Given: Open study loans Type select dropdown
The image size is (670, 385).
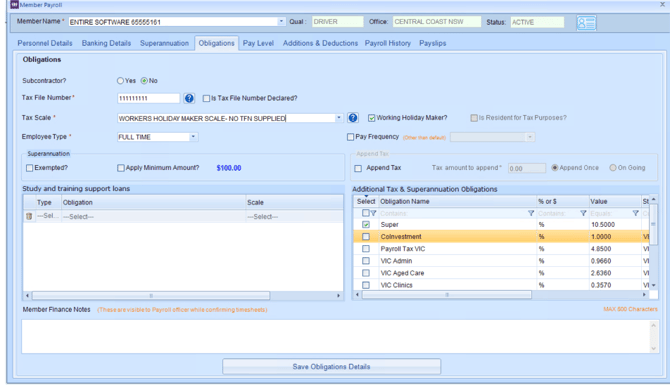Looking at the screenshot, I should tap(47, 216).
